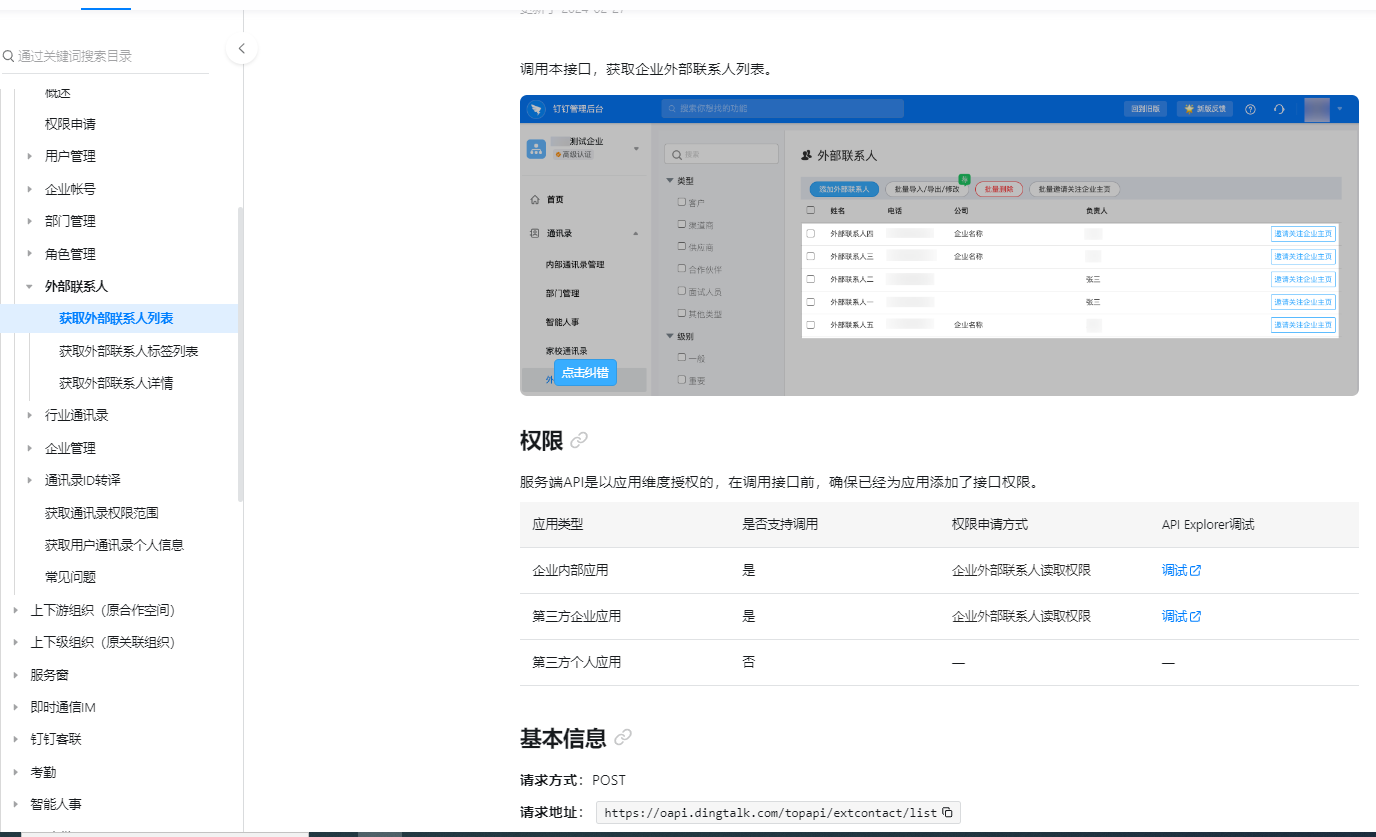Expand the 智能人事 node in the docs sidebar

pyautogui.click(x=15, y=804)
